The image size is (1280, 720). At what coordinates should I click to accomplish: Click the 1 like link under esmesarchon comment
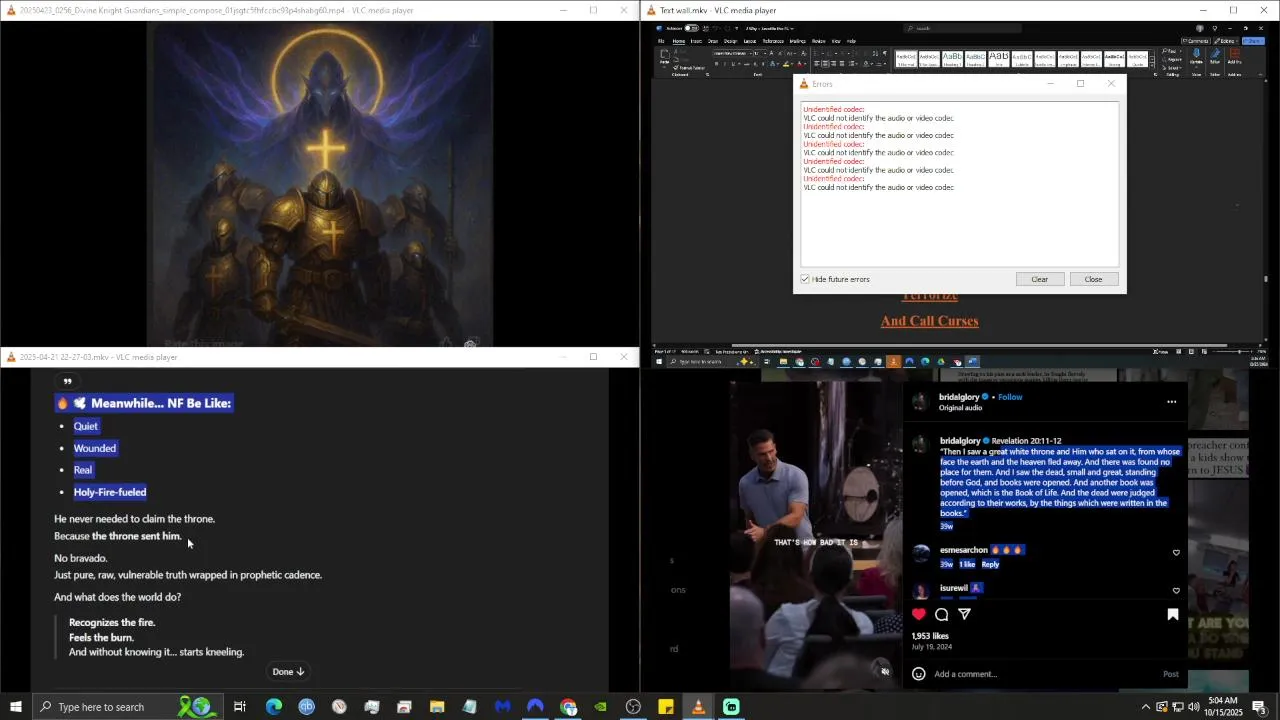[x=967, y=564]
